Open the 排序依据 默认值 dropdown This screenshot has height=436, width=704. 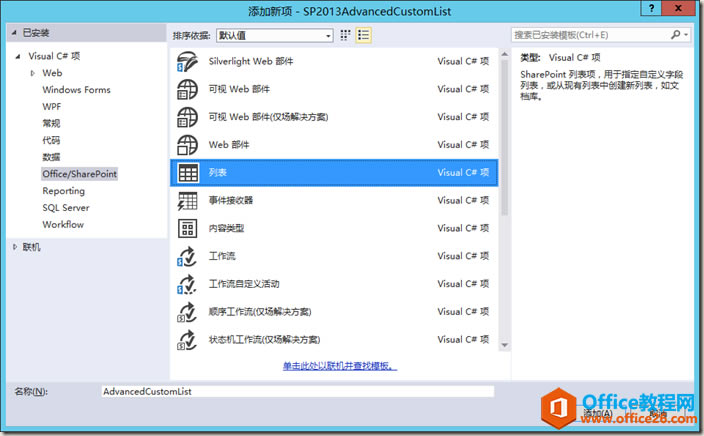(275, 35)
